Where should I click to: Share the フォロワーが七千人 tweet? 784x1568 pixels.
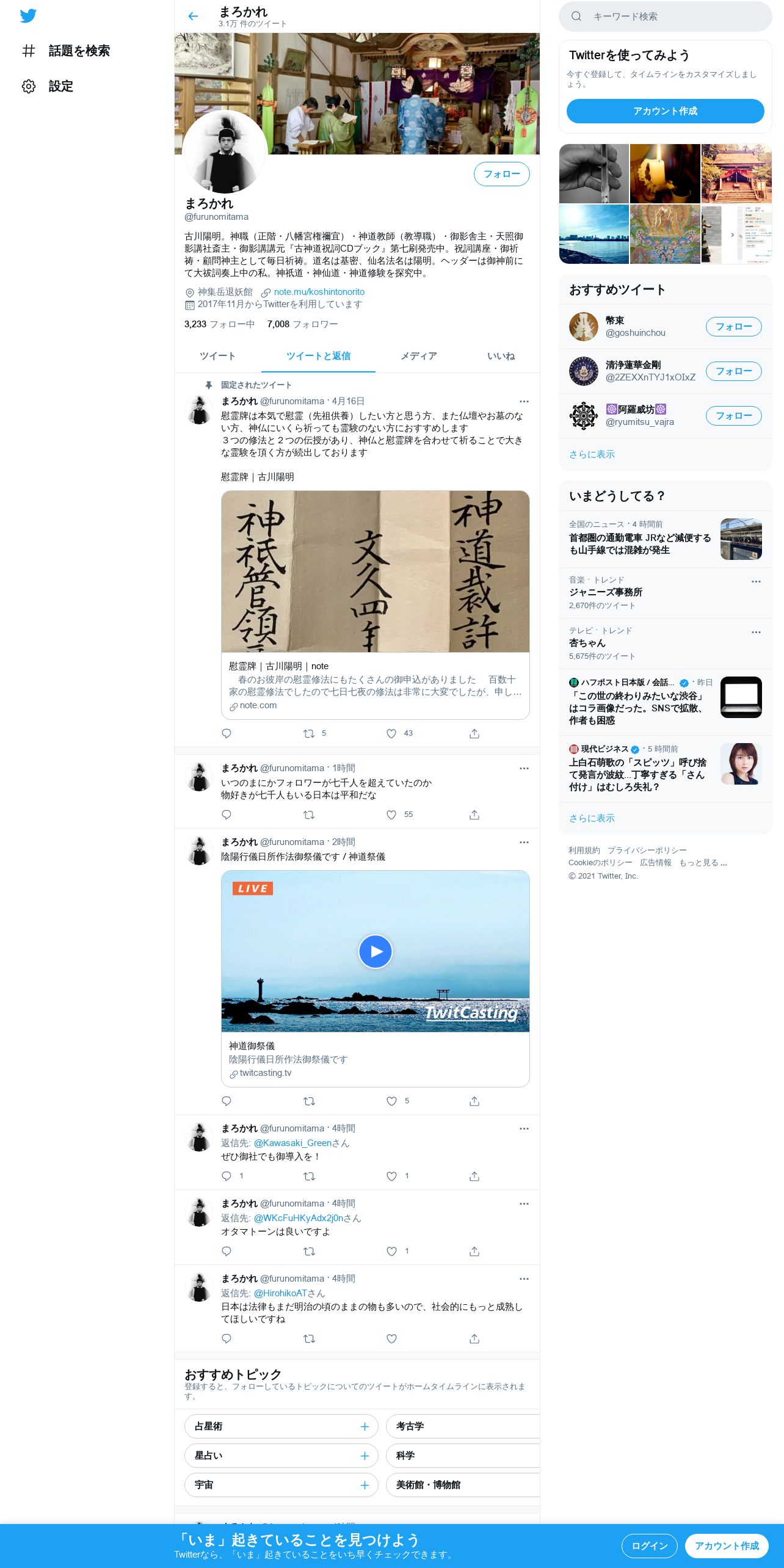(x=474, y=815)
